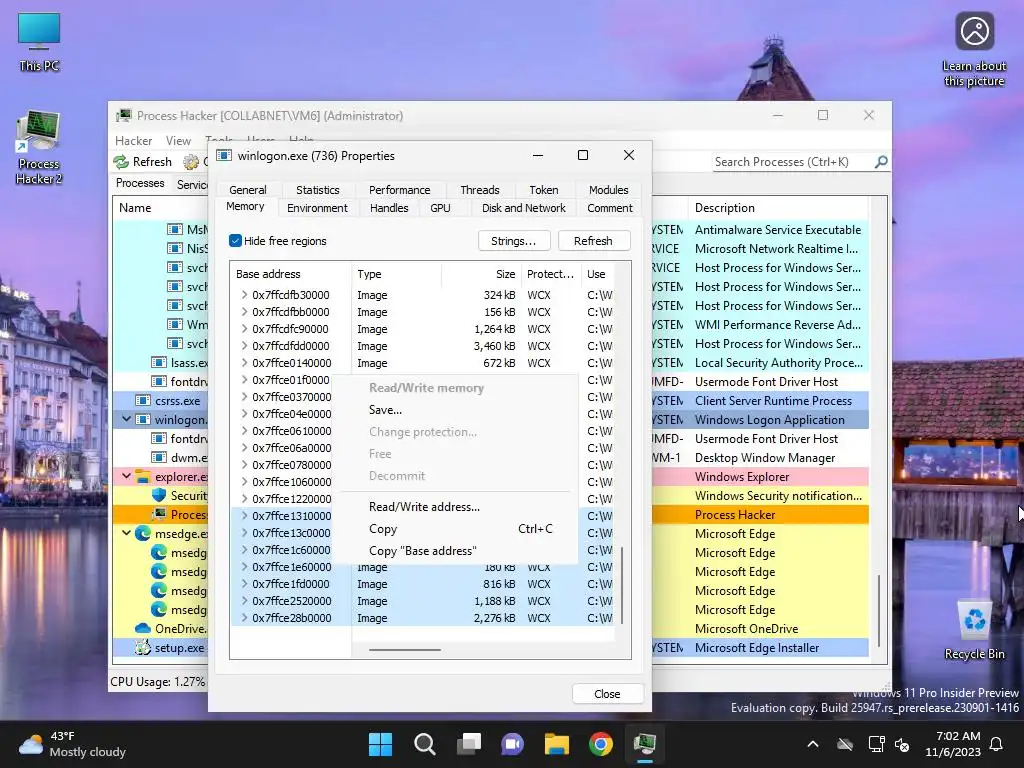This screenshot has width=1024, height=768.
Task: Click the Strings... button
Action: click(513, 241)
